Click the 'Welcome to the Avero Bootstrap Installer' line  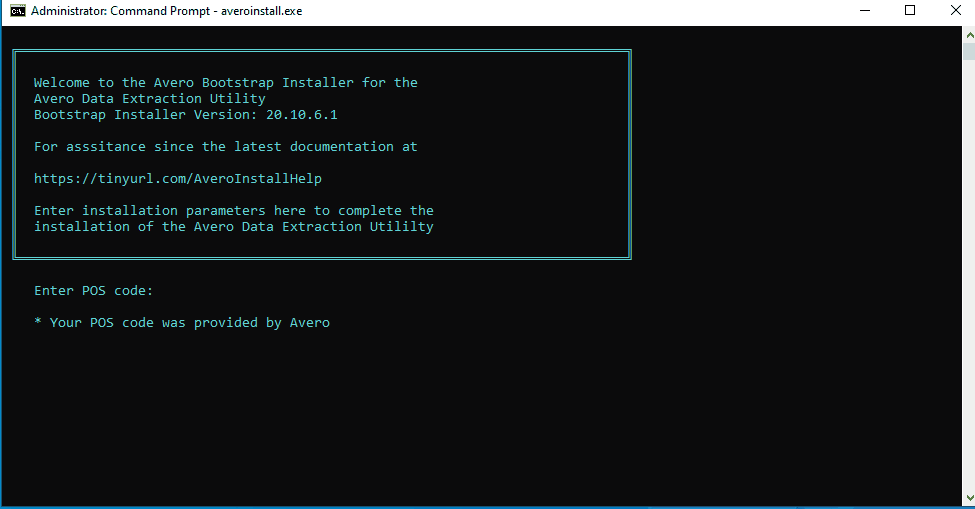pos(225,83)
